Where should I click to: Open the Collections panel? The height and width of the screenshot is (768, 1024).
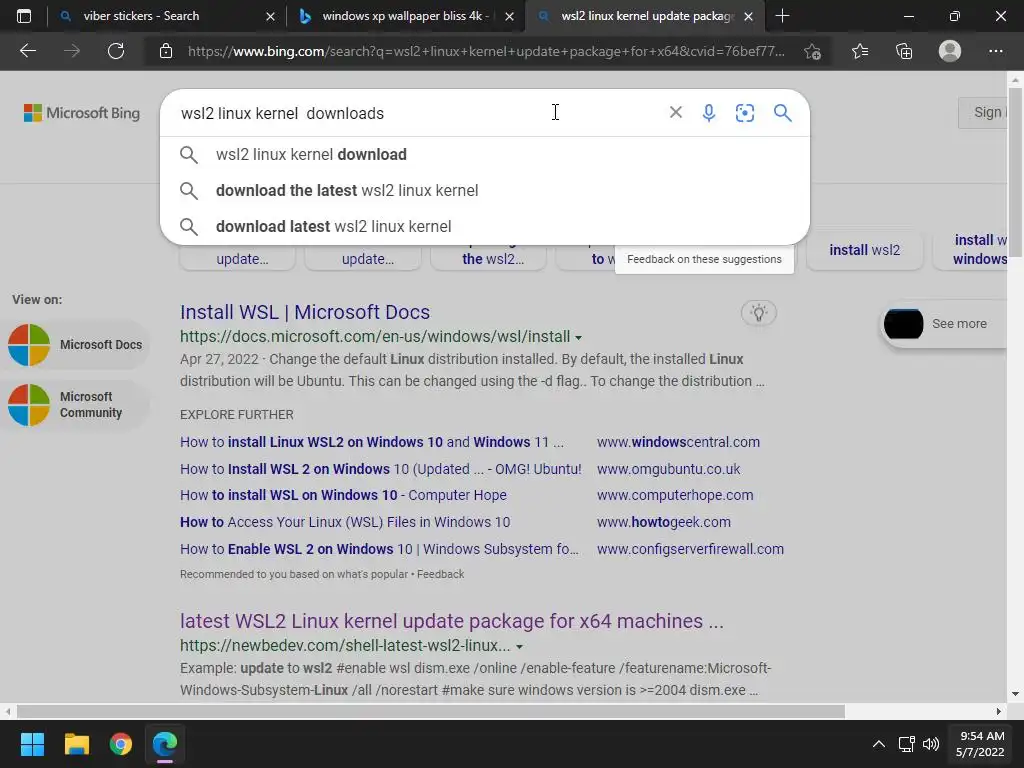tap(904, 51)
